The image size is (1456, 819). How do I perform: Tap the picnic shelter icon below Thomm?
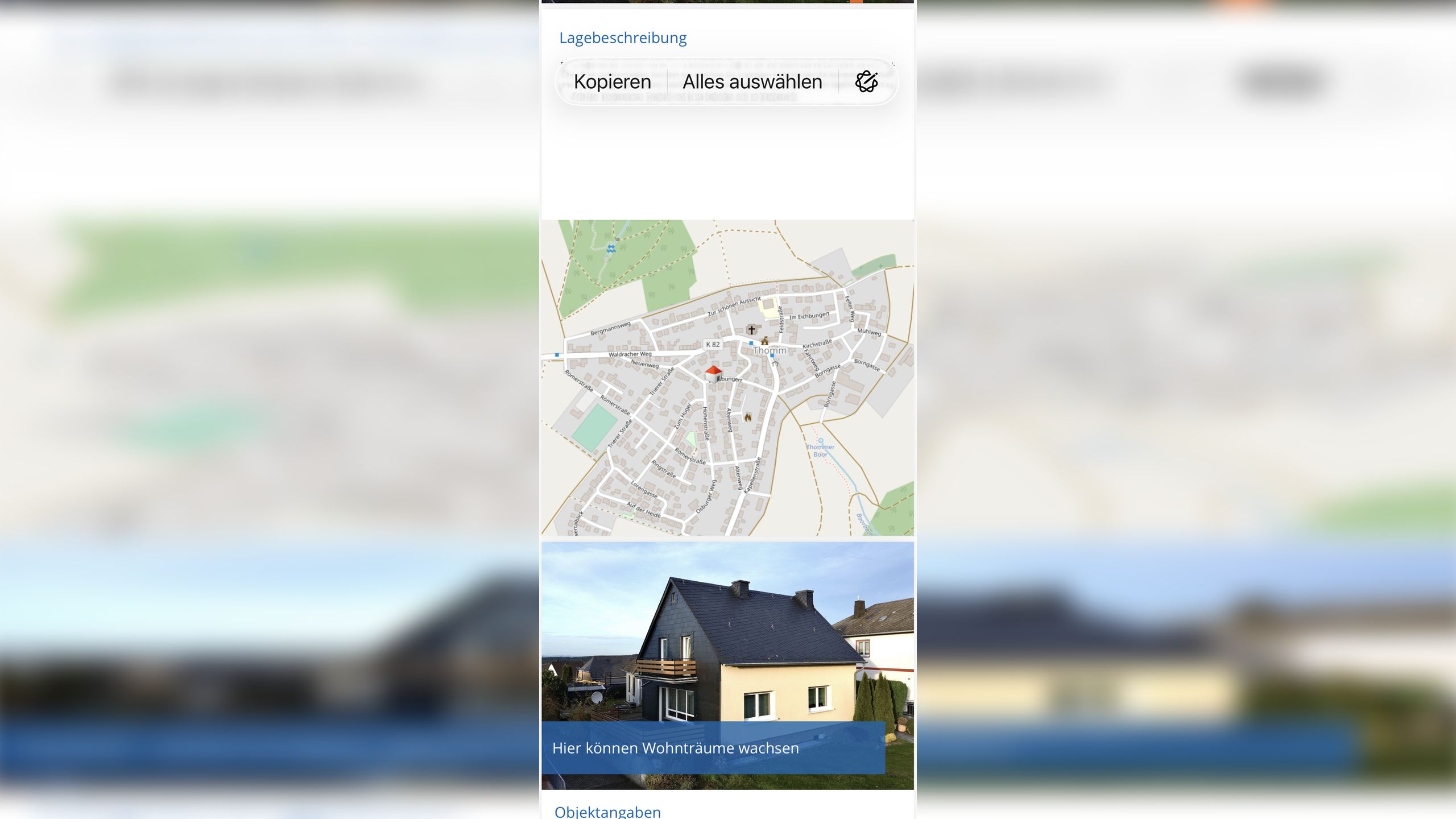775,363
